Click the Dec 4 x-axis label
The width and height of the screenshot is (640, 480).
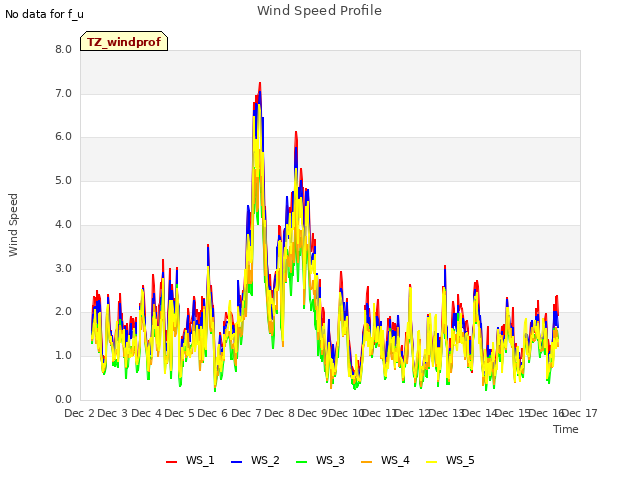click(x=147, y=413)
